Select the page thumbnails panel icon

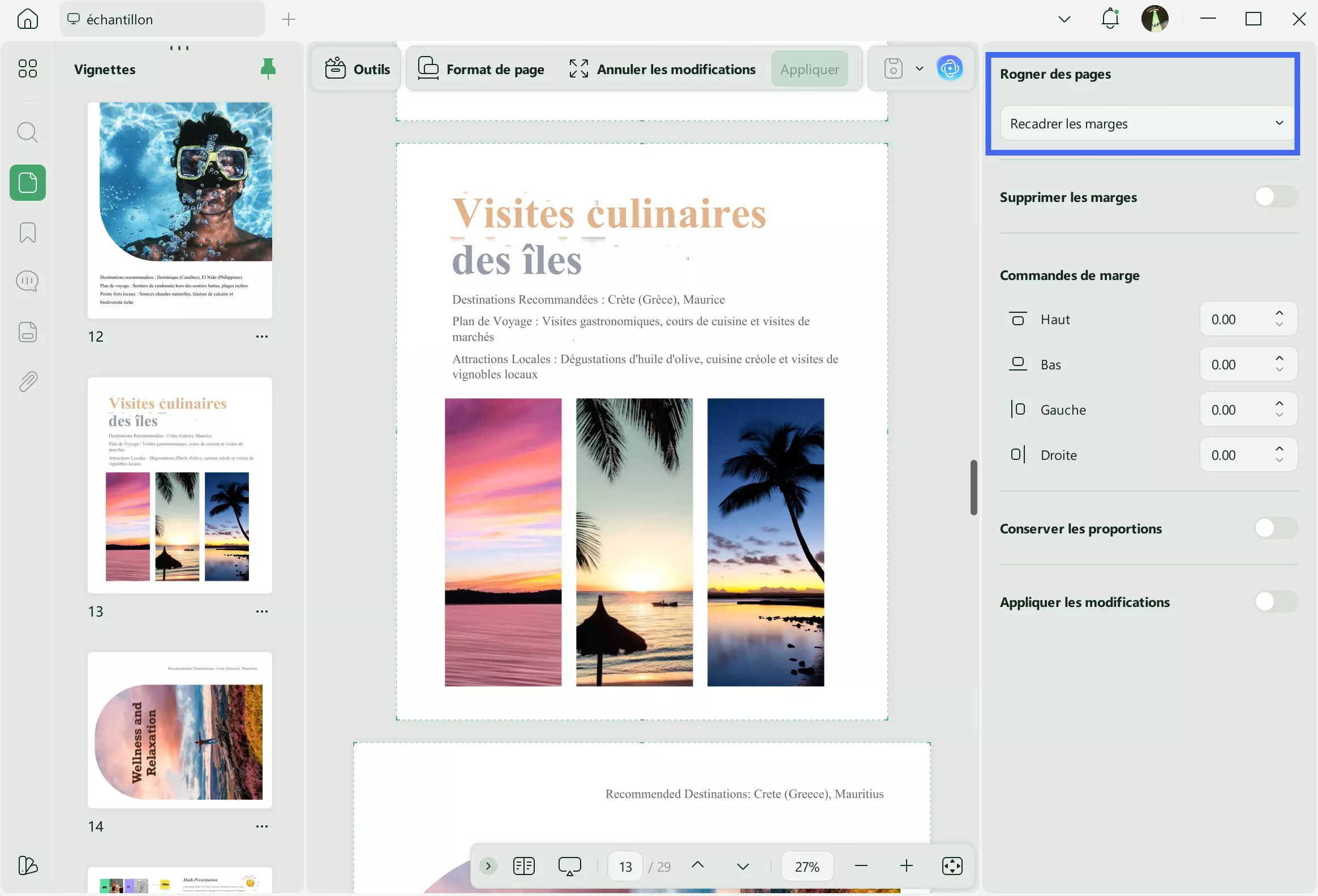27,183
